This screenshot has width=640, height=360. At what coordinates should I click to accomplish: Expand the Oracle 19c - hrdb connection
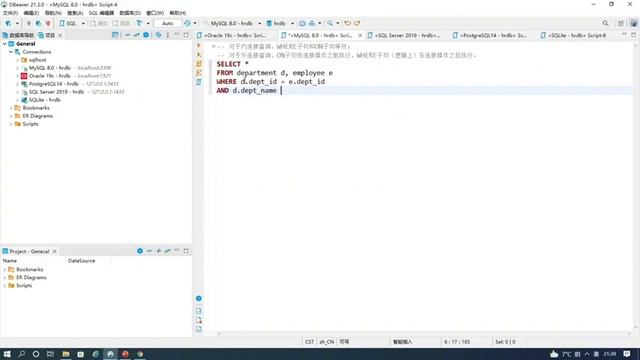[x=17, y=76]
